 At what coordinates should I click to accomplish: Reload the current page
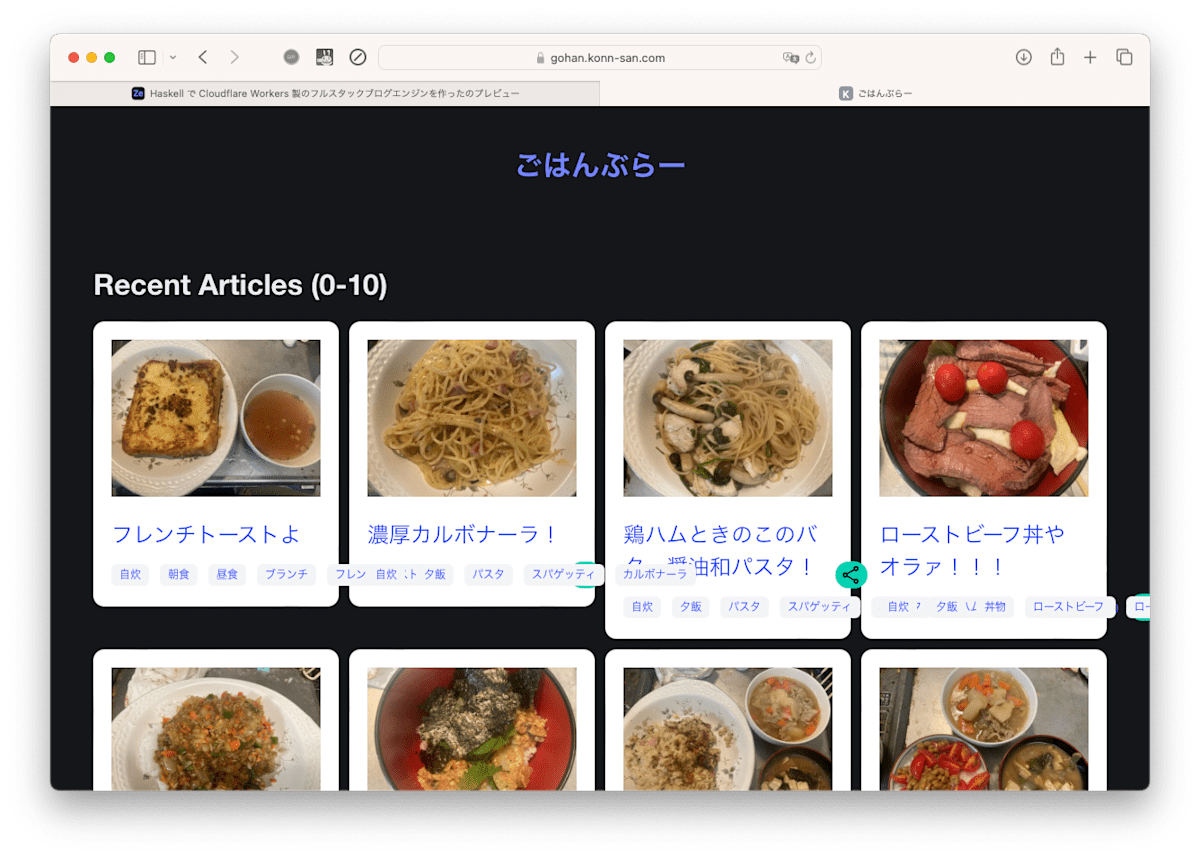[x=811, y=58]
